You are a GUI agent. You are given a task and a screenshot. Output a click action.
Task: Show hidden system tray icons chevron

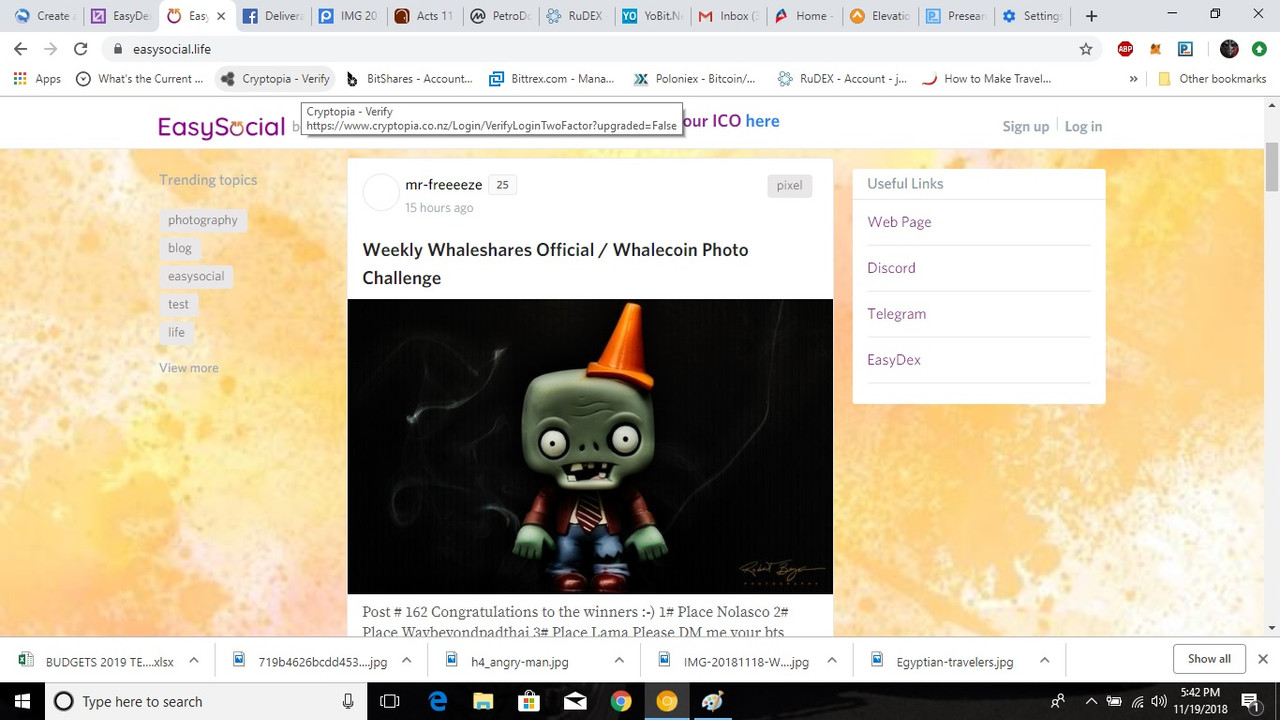click(x=1091, y=701)
